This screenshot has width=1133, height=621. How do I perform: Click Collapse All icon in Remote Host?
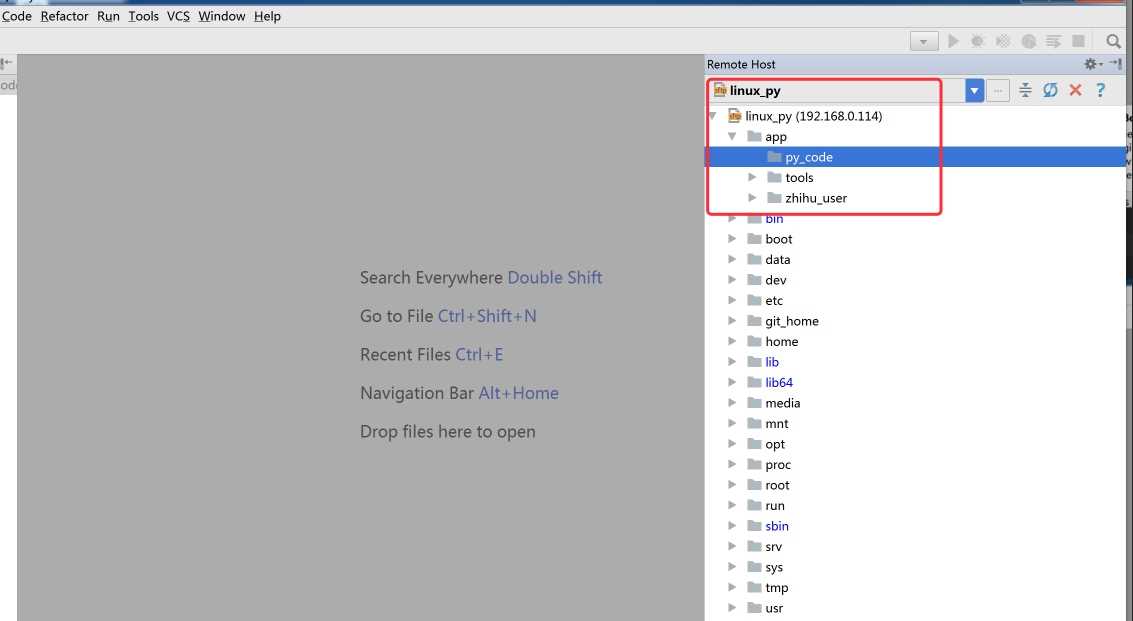1025,90
